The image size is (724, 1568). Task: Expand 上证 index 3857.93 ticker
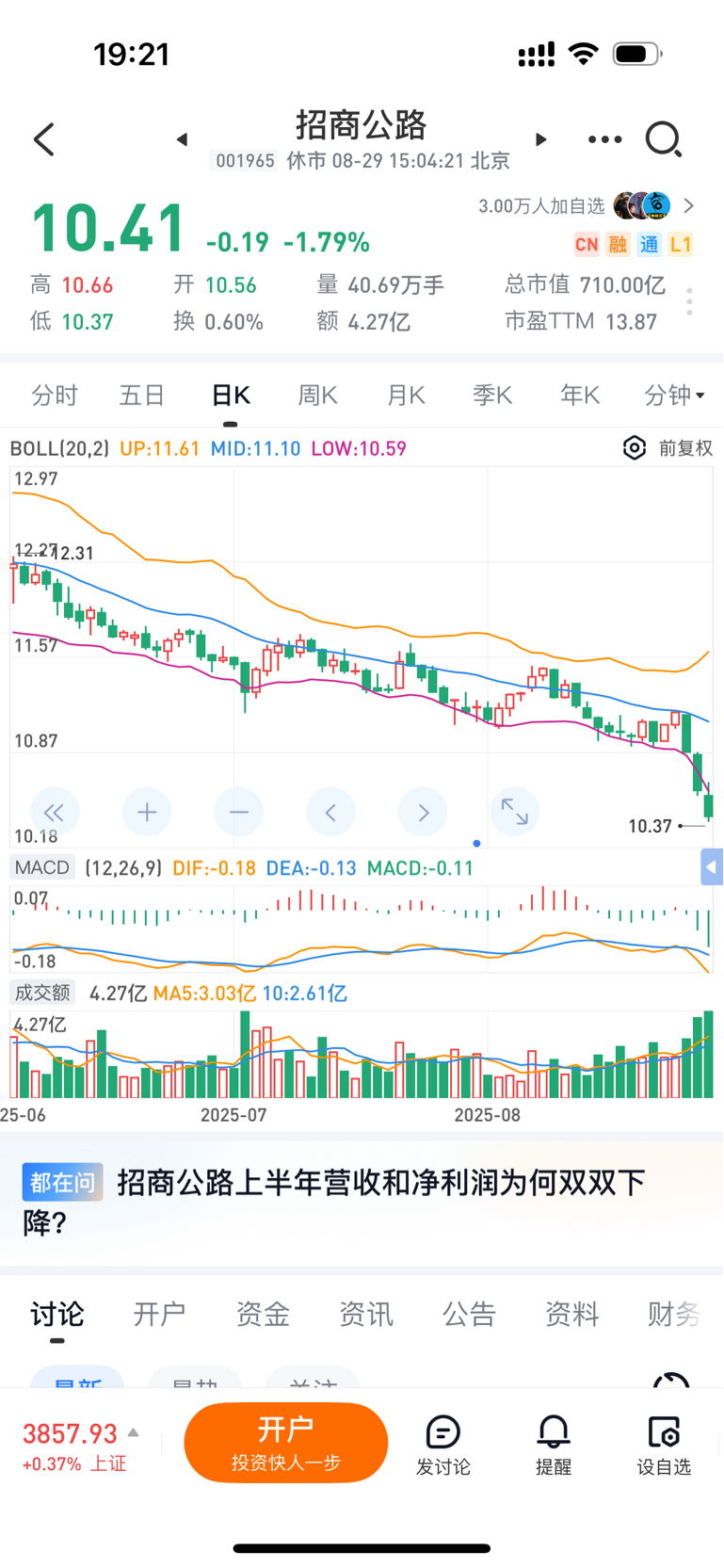click(81, 1446)
